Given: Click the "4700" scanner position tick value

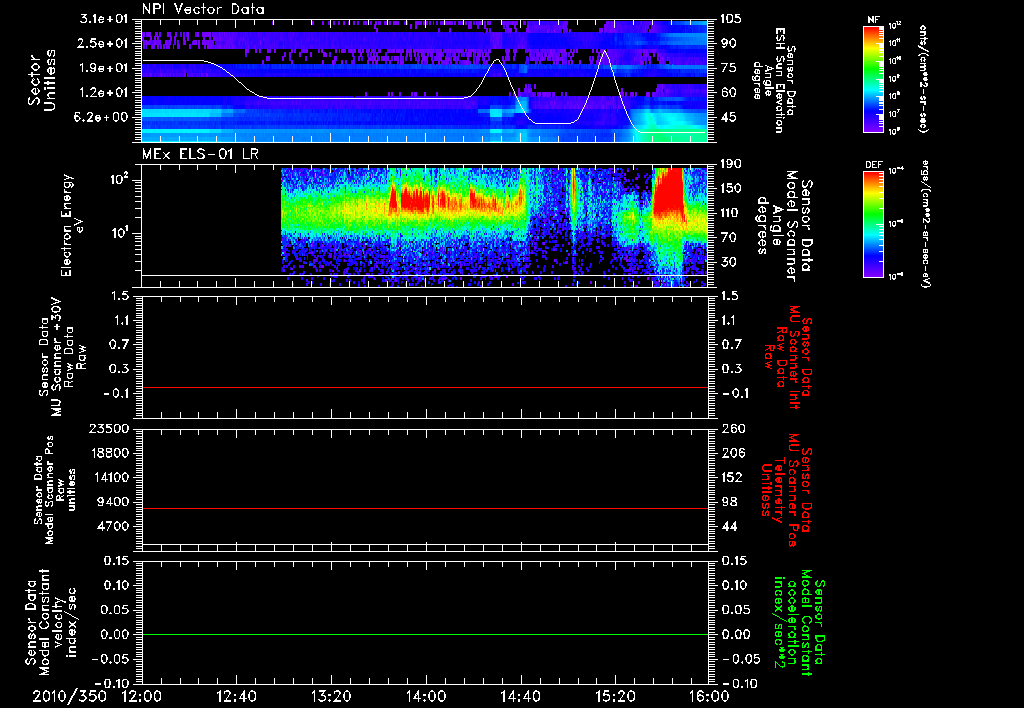Looking at the screenshot, I should click(x=114, y=526).
